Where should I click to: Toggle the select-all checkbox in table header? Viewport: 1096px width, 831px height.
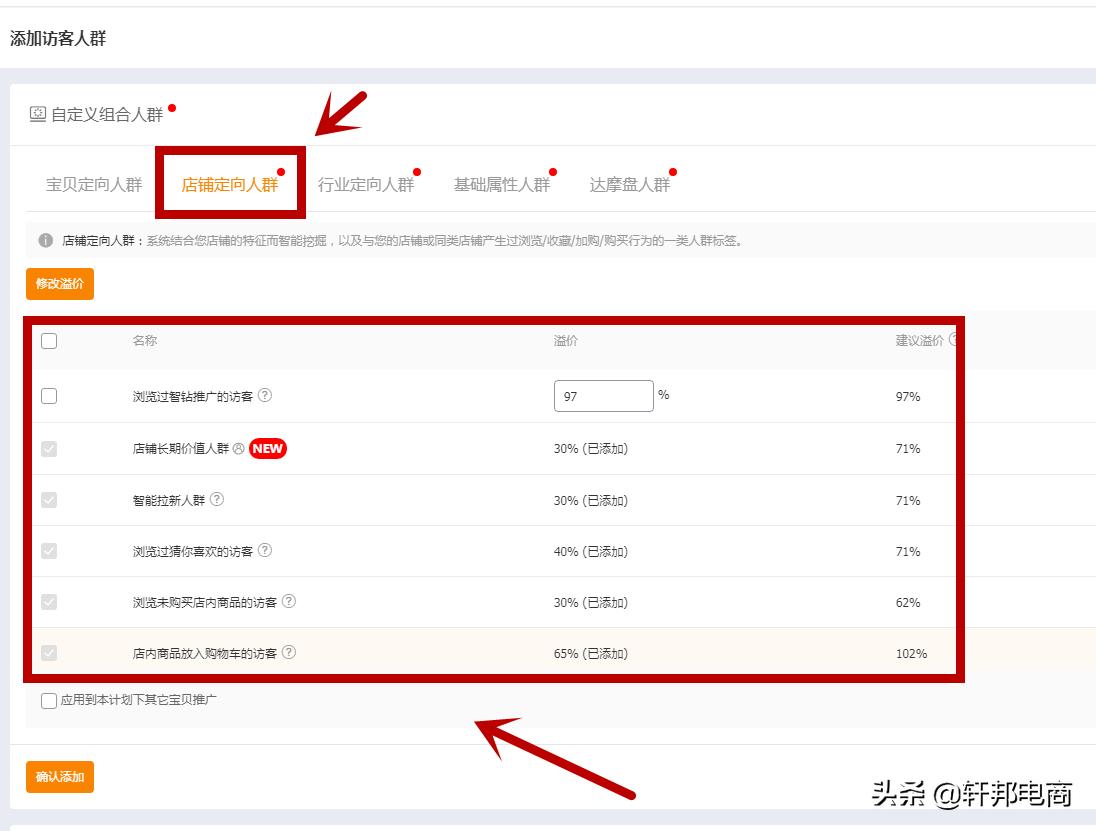[49, 341]
